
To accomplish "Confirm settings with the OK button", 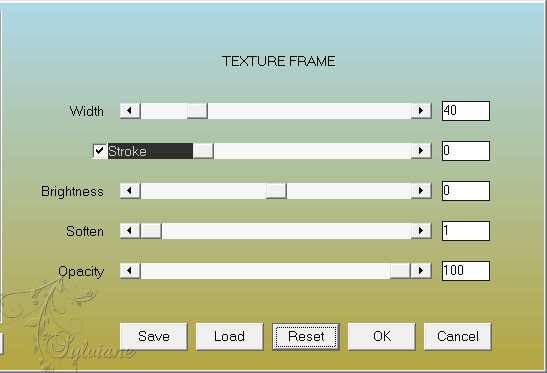I will pos(382,336).
